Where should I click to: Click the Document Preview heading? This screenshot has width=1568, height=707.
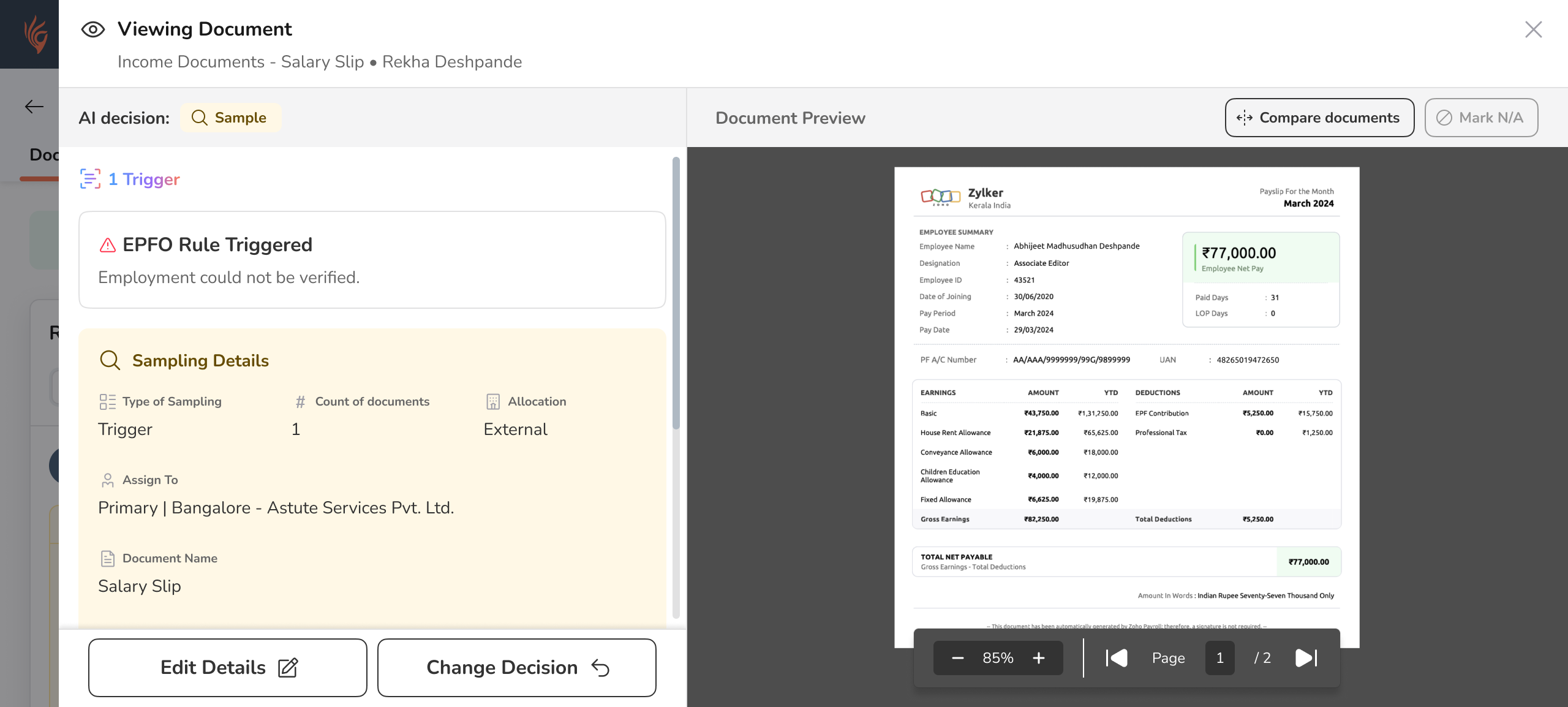pyautogui.click(x=790, y=118)
